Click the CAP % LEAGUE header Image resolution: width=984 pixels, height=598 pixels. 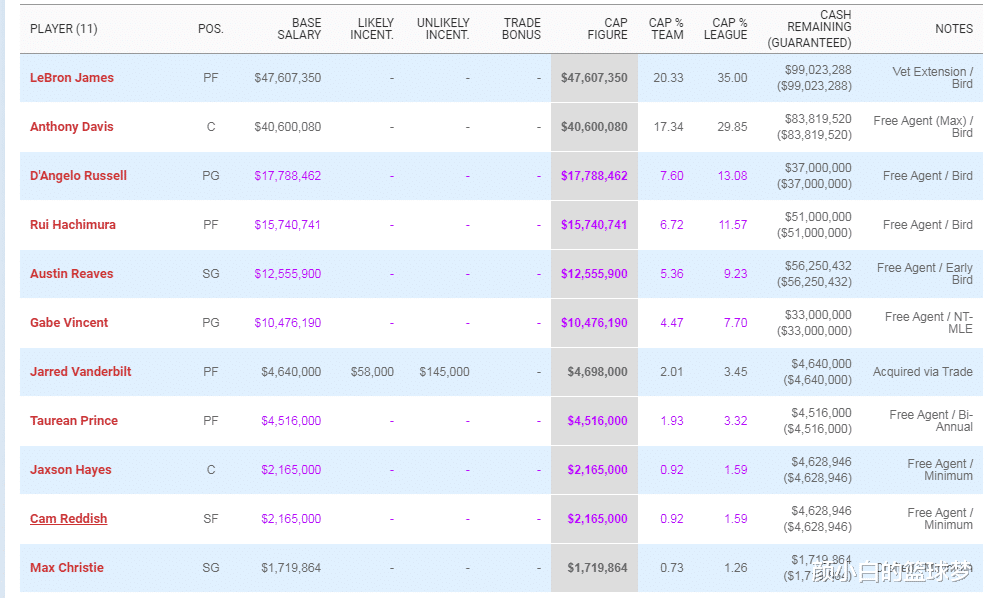coord(725,29)
